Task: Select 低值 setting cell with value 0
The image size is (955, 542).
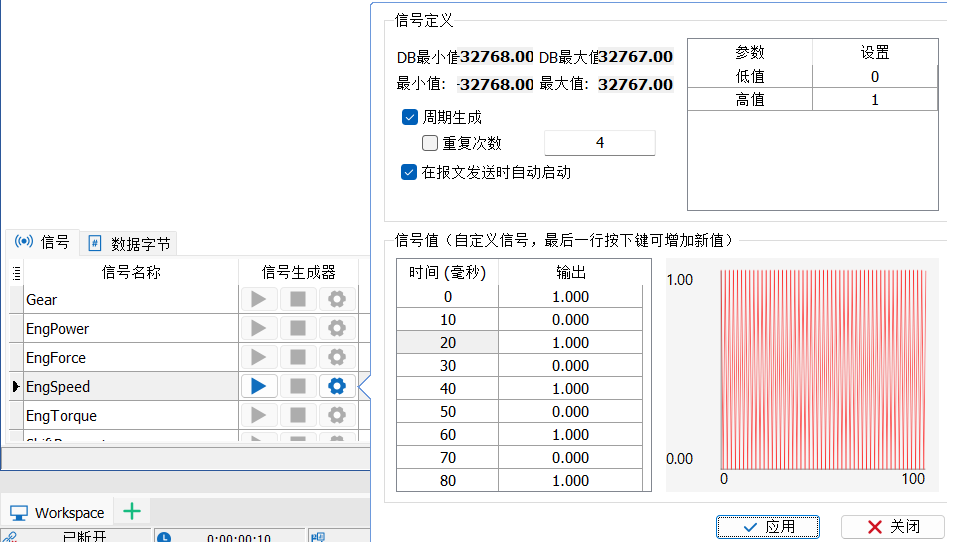Action: [x=875, y=77]
